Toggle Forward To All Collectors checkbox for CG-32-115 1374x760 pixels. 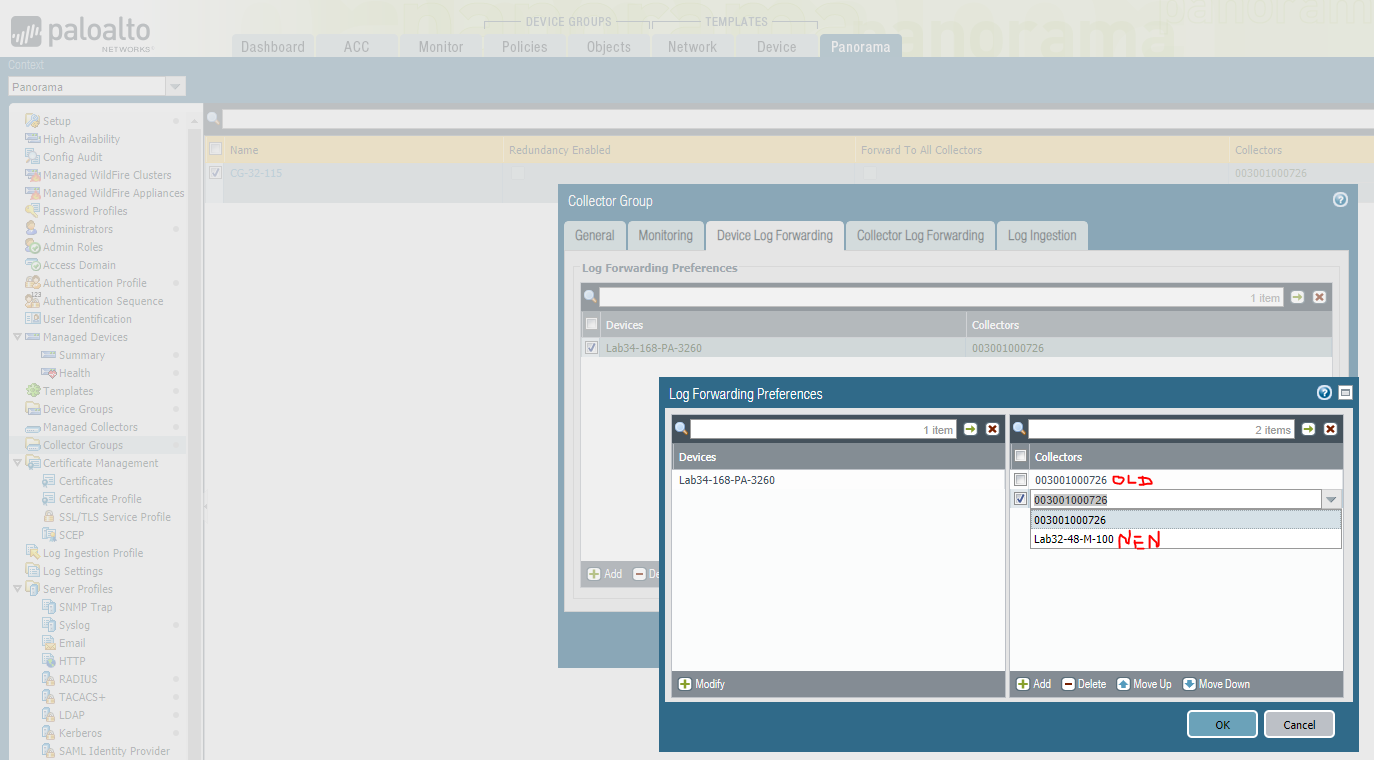pyautogui.click(x=869, y=173)
